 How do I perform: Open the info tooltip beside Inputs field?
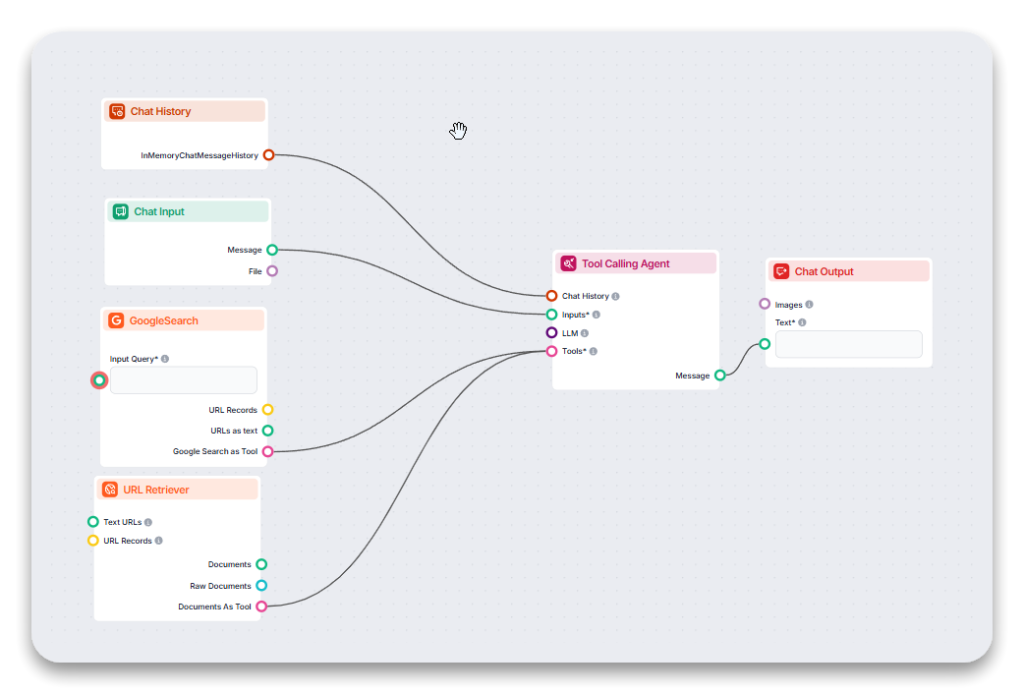click(x=596, y=313)
